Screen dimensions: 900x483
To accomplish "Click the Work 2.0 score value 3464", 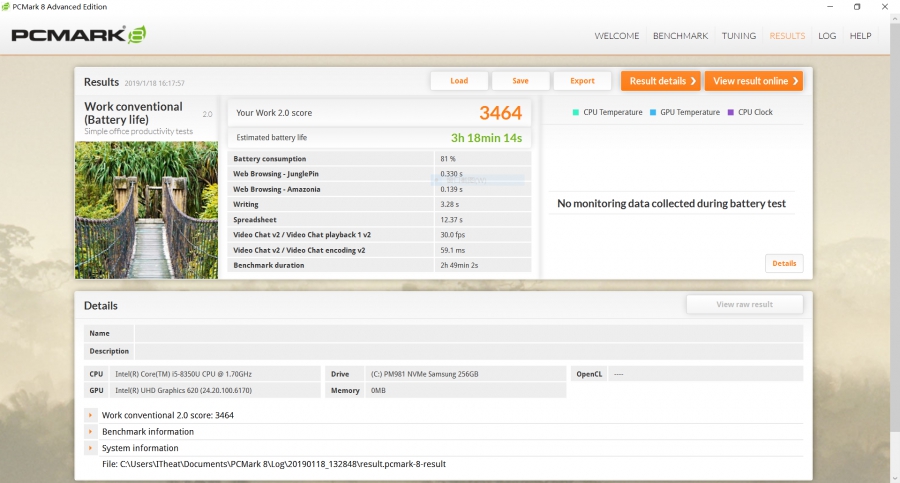I will pyautogui.click(x=501, y=113).
